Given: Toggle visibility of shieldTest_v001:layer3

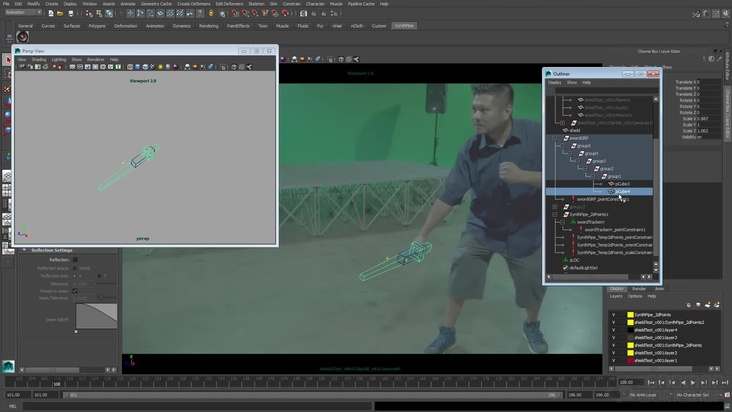Looking at the screenshot, I should click(613, 338).
